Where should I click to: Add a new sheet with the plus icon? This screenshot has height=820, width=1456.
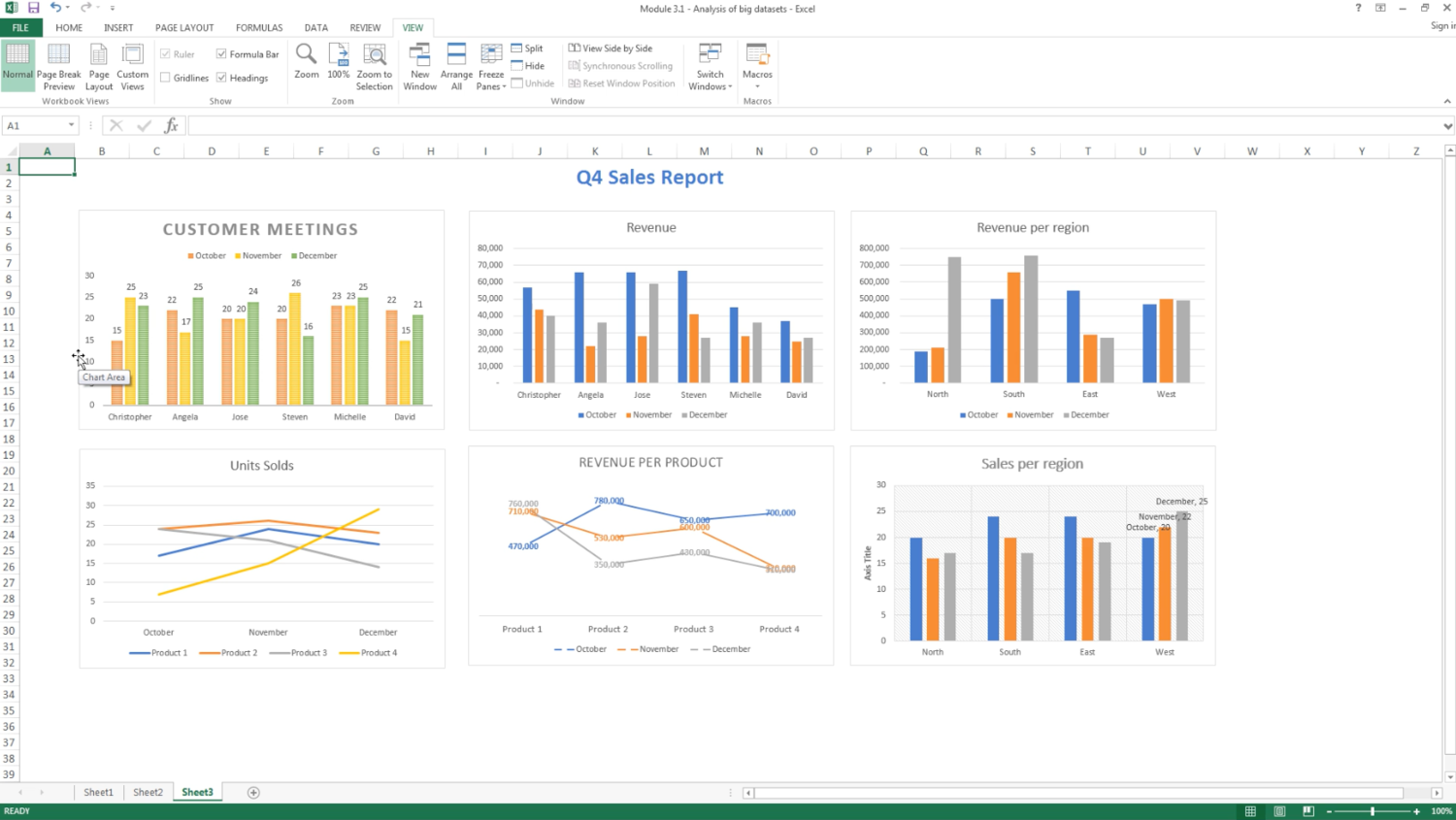pos(253,793)
